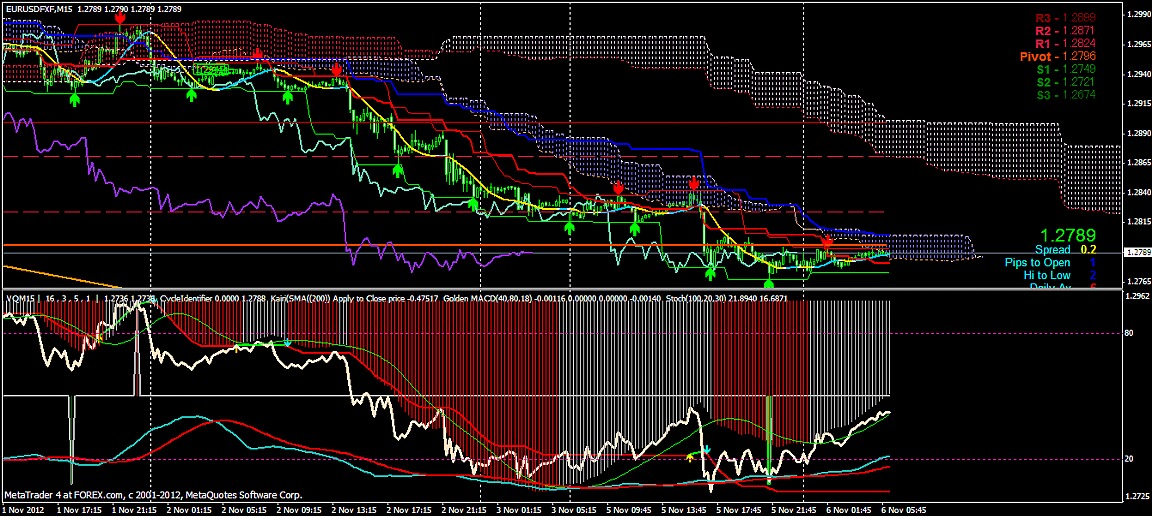This screenshot has height=516, width=1152.
Task: Click the red sell arrow near 1 Nov 21:15
Action: 120,18
